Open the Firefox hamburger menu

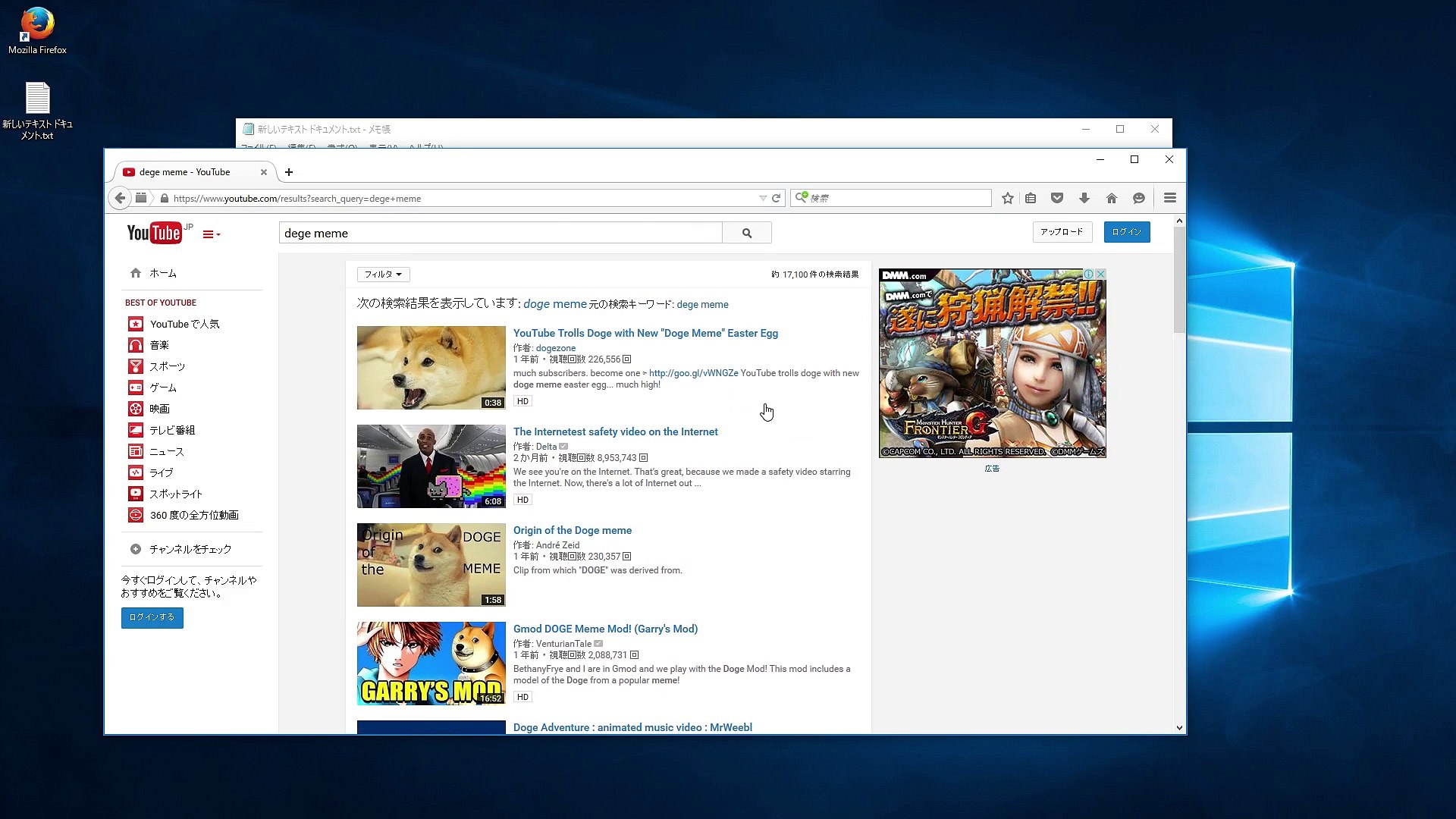tap(1170, 198)
